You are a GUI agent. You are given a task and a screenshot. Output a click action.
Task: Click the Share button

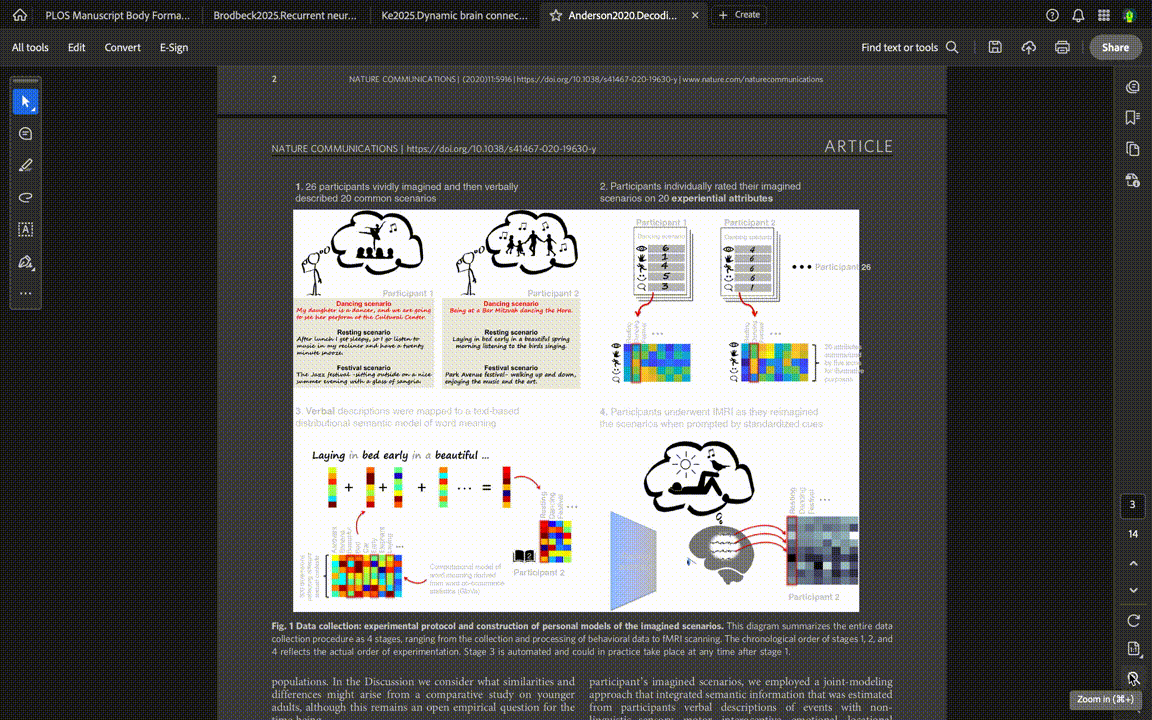pos(1115,47)
